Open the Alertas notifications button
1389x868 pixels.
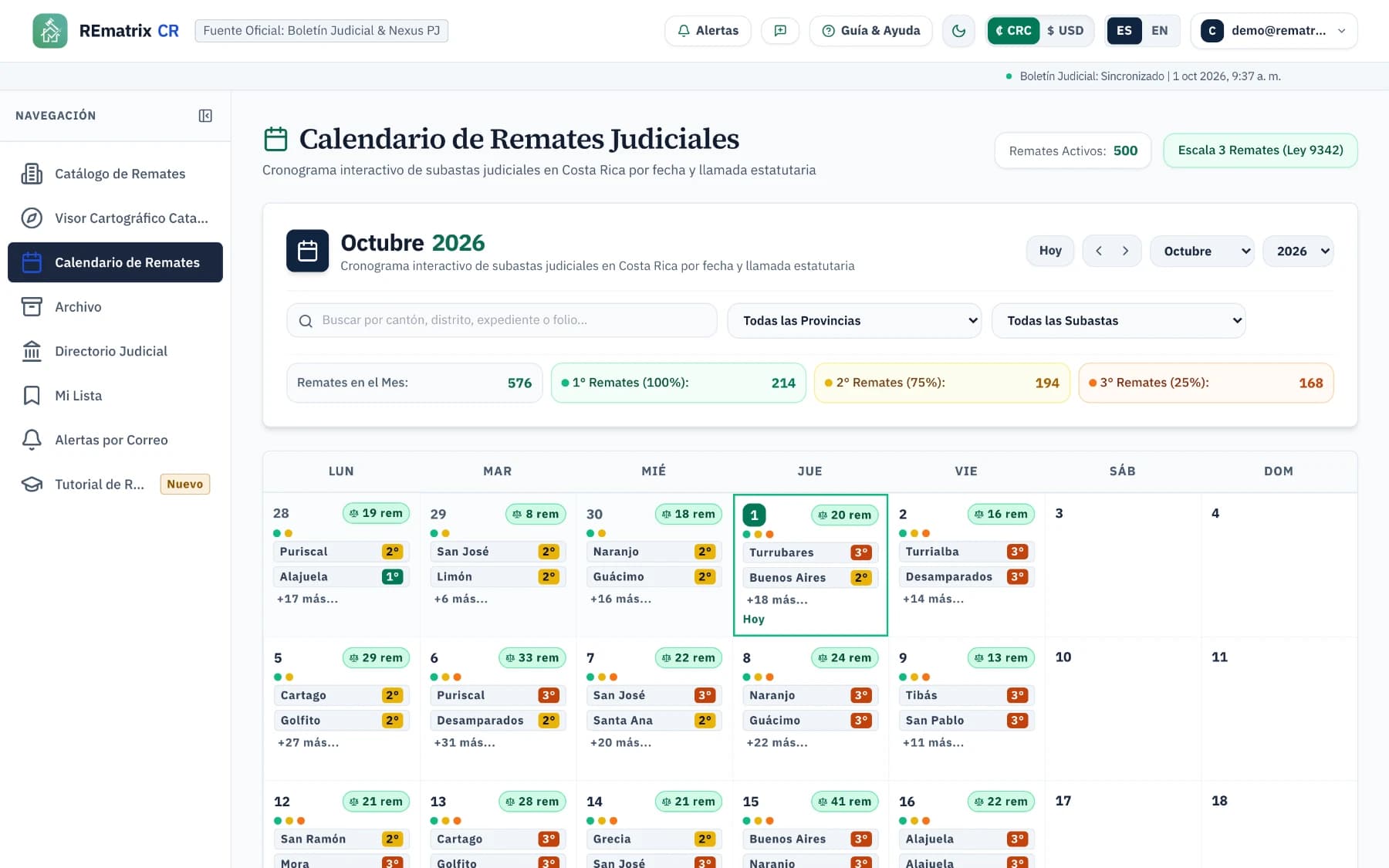tap(708, 31)
